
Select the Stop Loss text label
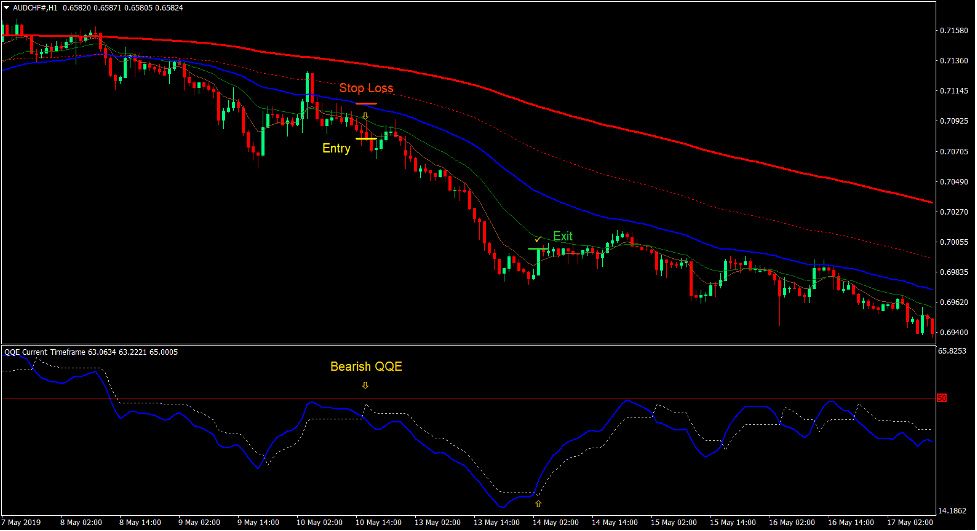[x=366, y=88]
